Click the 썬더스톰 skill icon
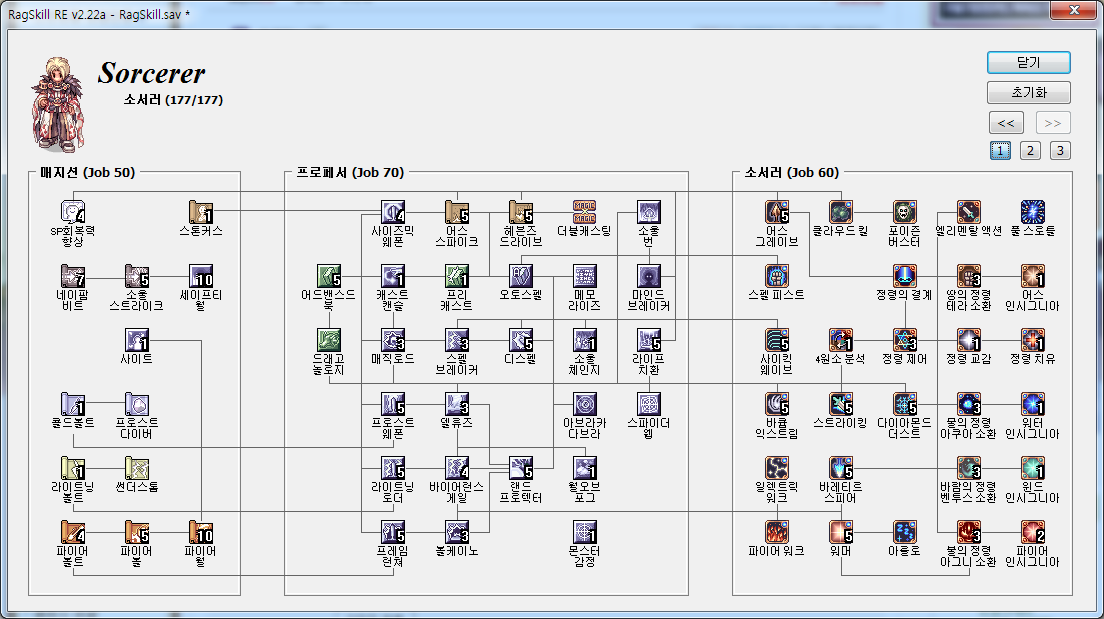1104x619 pixels. point(137,468)
